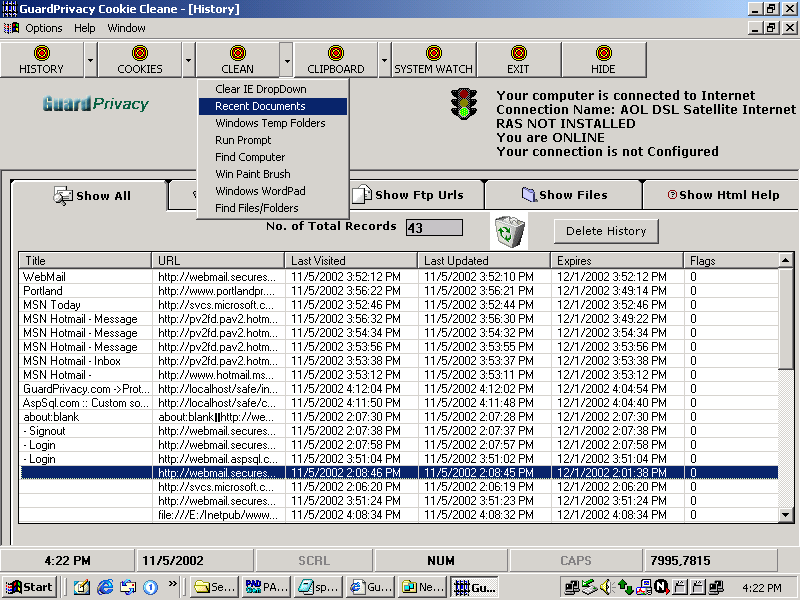This screenshot has width=800, height=600.
Task: Select the Portland history row
Action: (399, 291)
